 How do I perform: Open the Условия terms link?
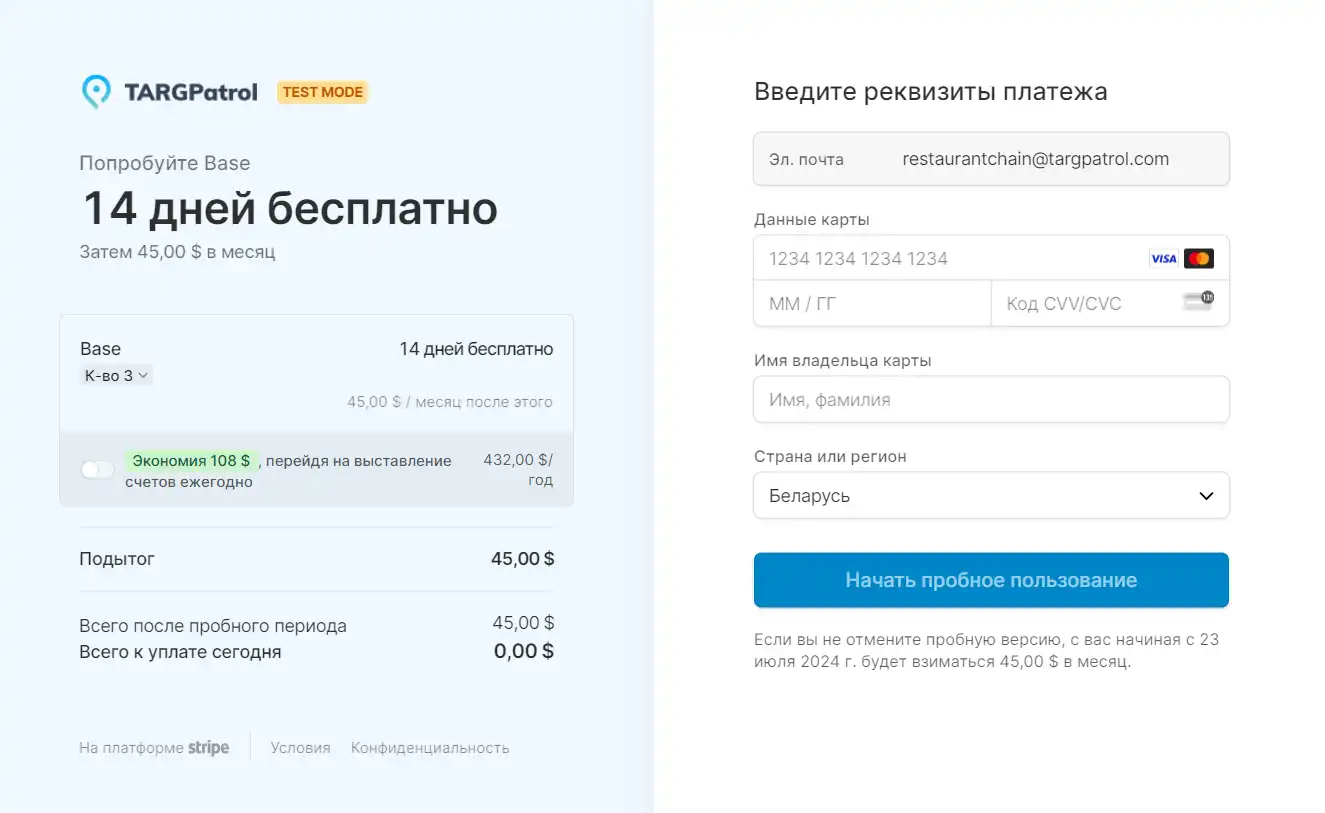[x=300, y=747]
